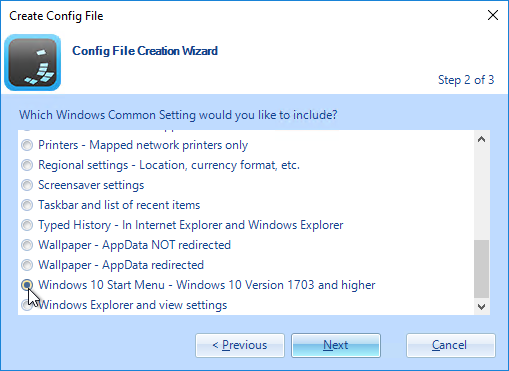509x371 pixels.
Task: Choose Wallpaper - AppData redirected option
Action: [x=27, y=265]
